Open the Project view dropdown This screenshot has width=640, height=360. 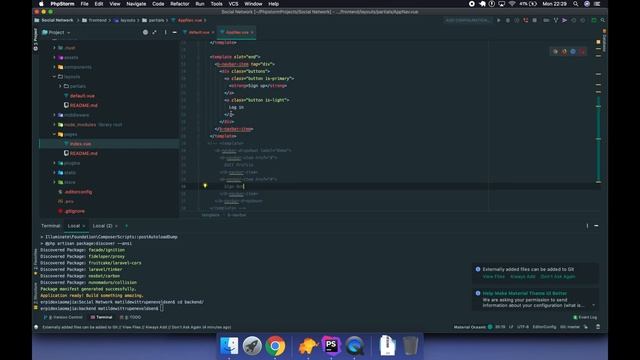pyautogui.click(x=56, y=32)
